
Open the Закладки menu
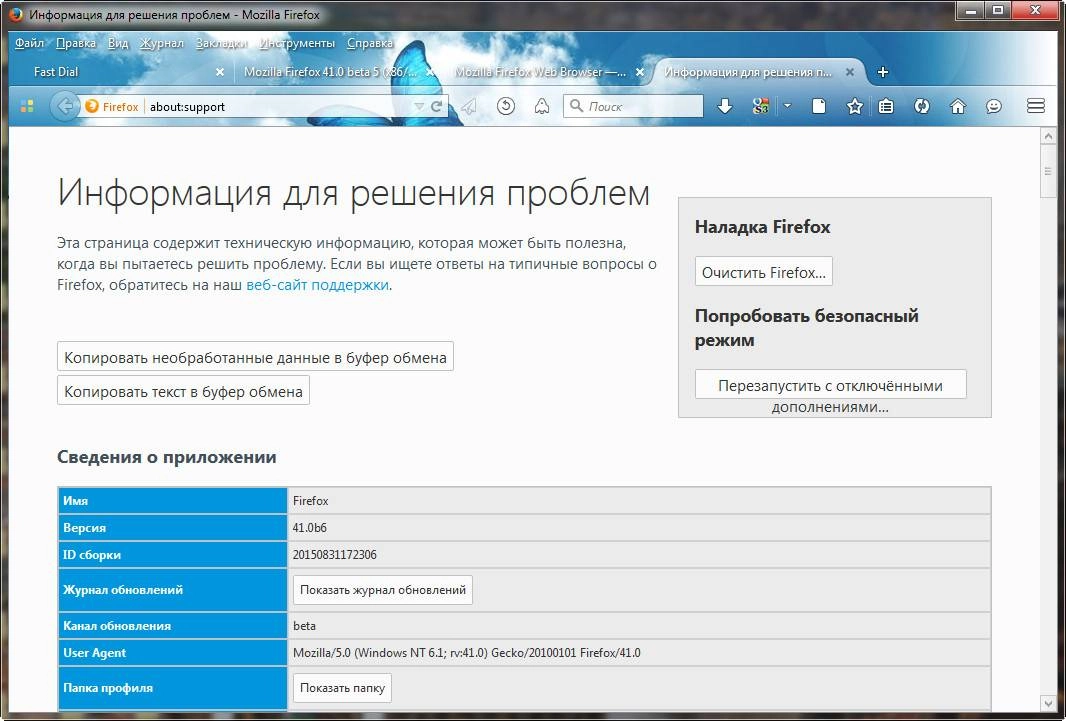pos(222,43)
